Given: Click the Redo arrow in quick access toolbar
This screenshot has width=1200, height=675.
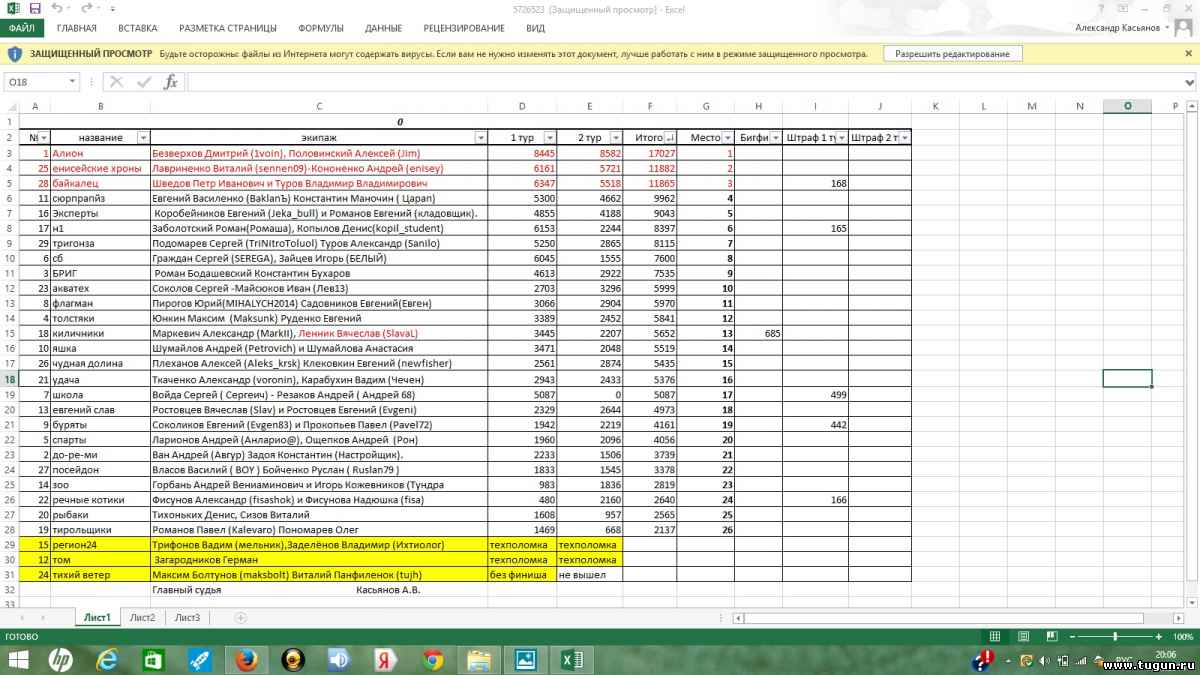Looking at the screenshot, I should [85, 8].
